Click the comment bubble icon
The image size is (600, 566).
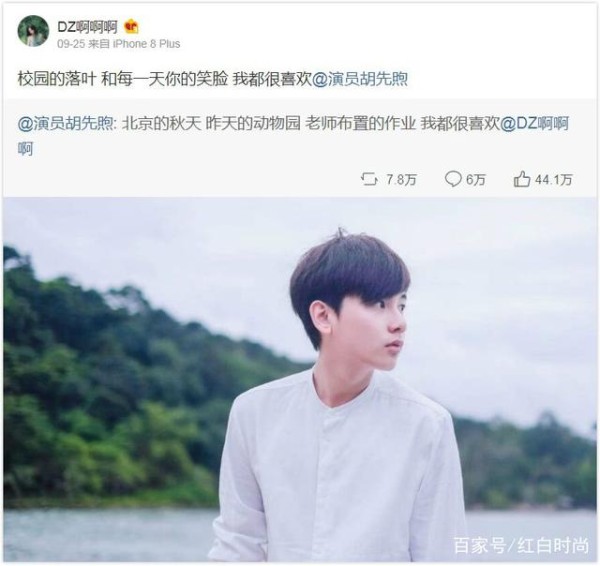453,179
